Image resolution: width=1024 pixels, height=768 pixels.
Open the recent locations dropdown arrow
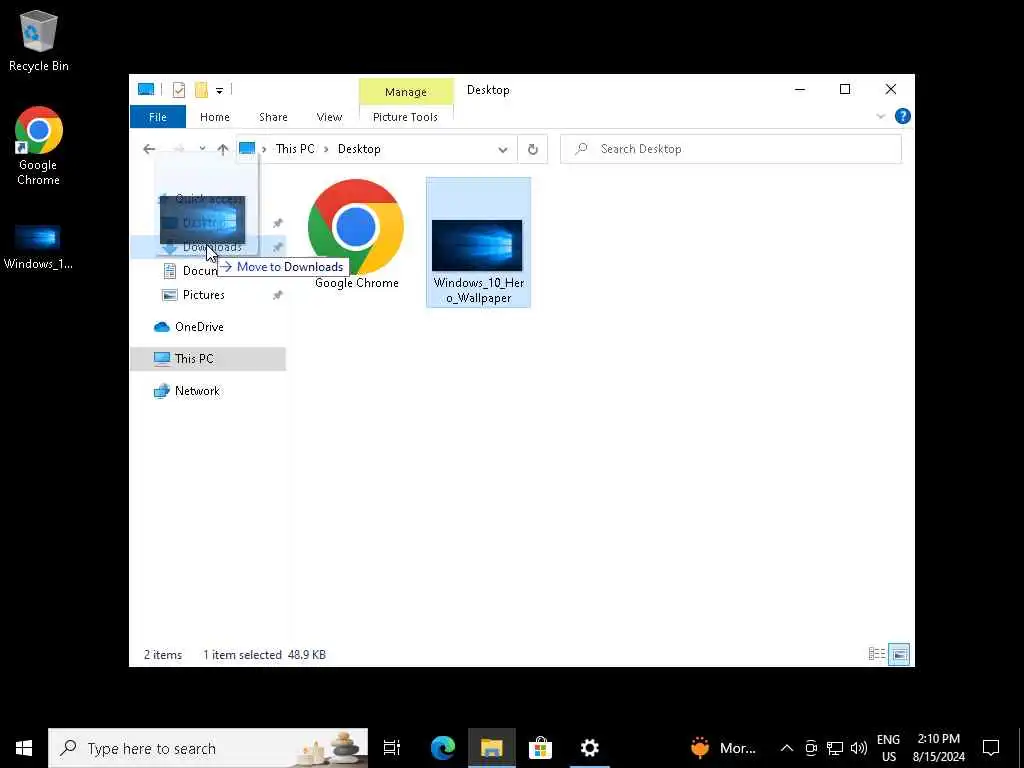pyautogui.click(x=202, y=150)
